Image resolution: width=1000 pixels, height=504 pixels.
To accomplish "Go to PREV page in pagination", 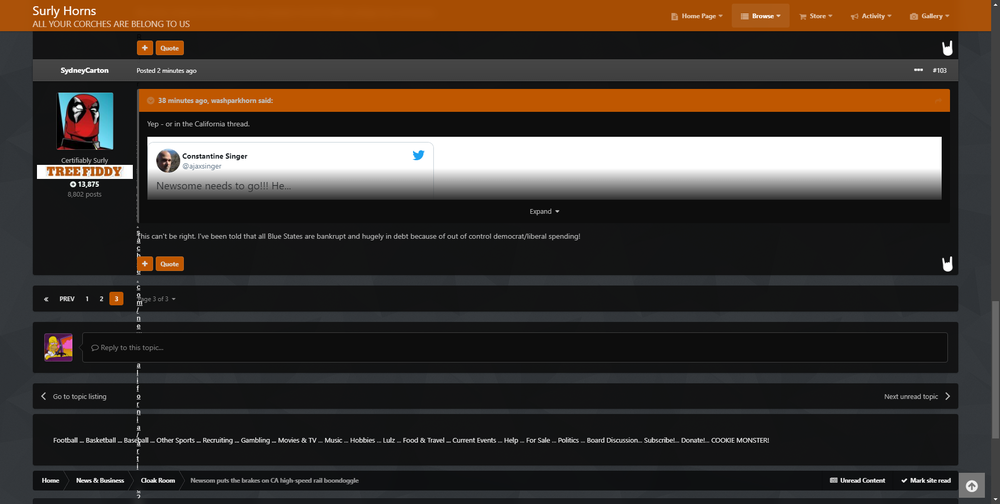I will (67, 299).
